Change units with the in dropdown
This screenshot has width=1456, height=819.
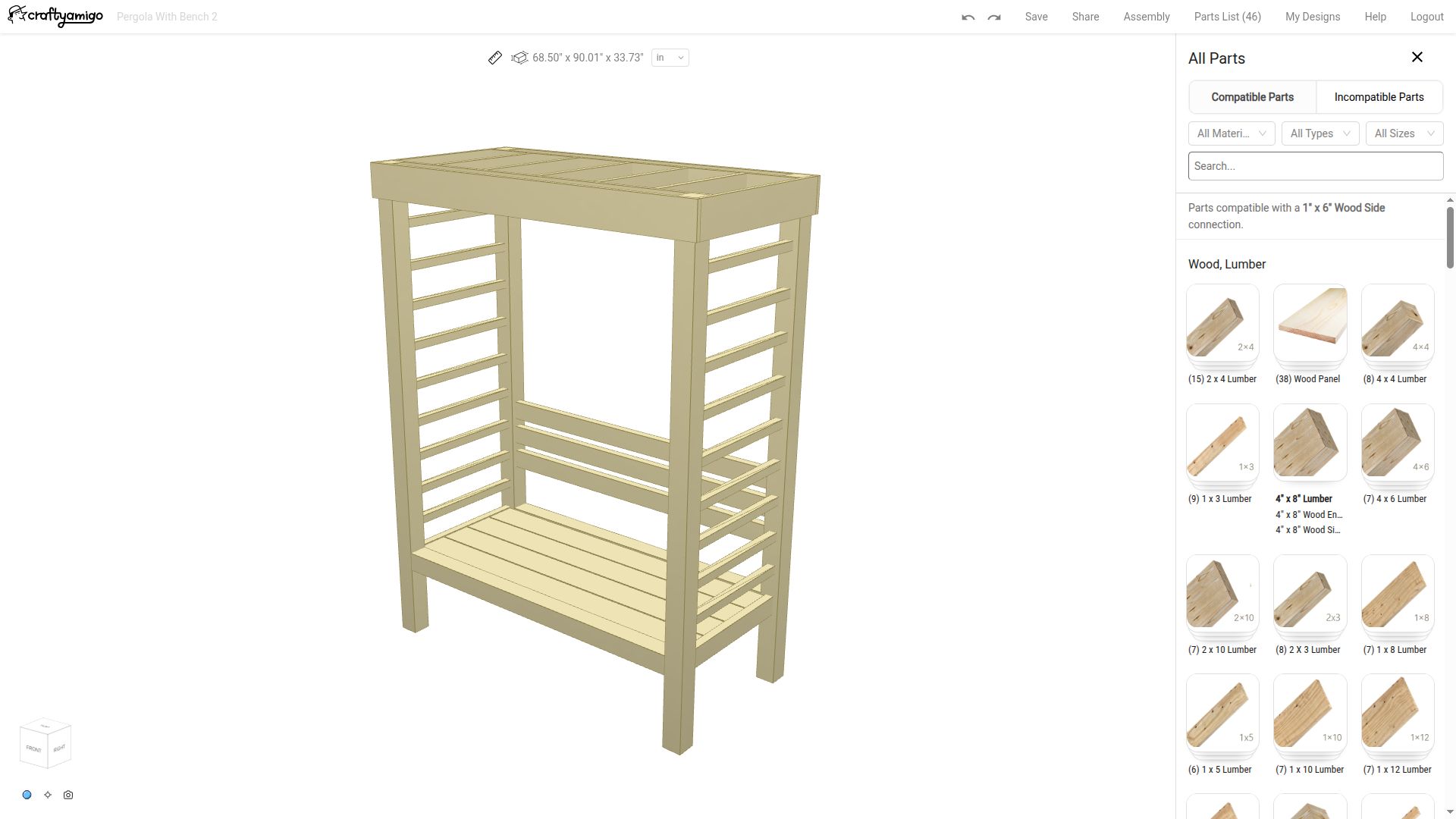pyautogui.click(x=670, y=58)
